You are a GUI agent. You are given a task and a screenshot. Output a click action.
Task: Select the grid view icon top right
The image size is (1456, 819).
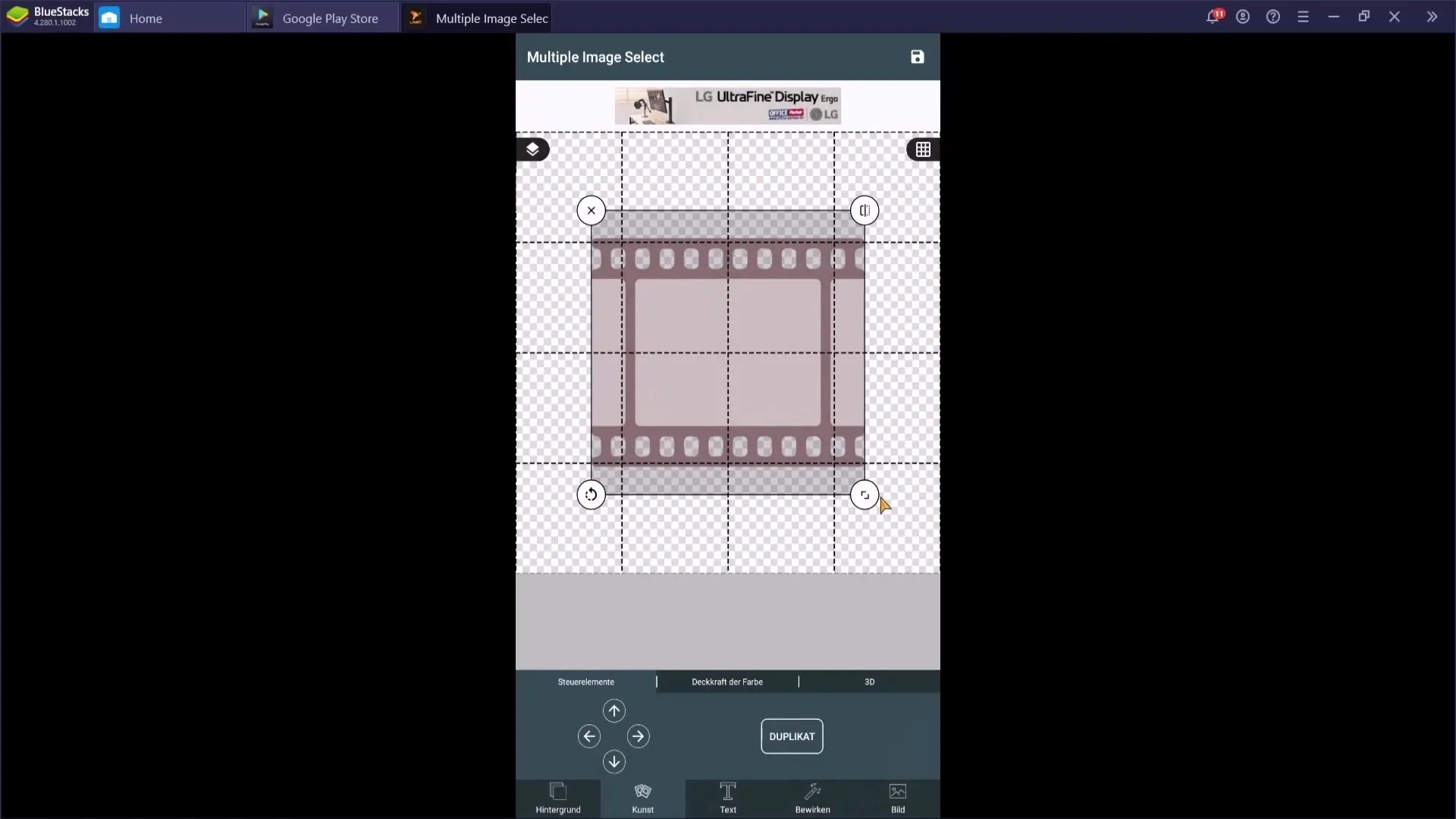pyautogui.click(x=922, y=149)
